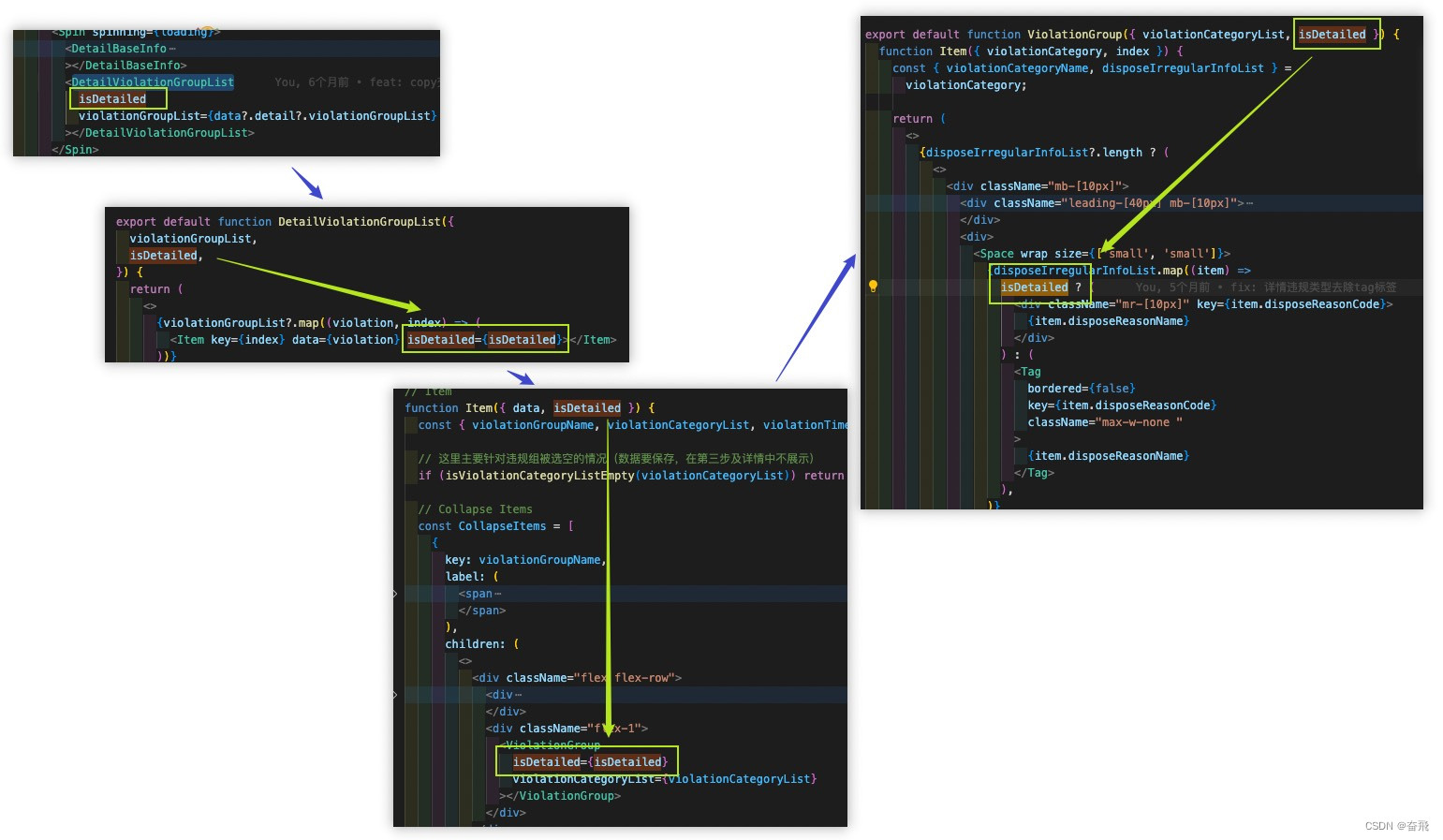Screen dimensions: 1443x840
Task: Select the isDetailed parameter in Item's function signature
Action: (x=587, y=407)
